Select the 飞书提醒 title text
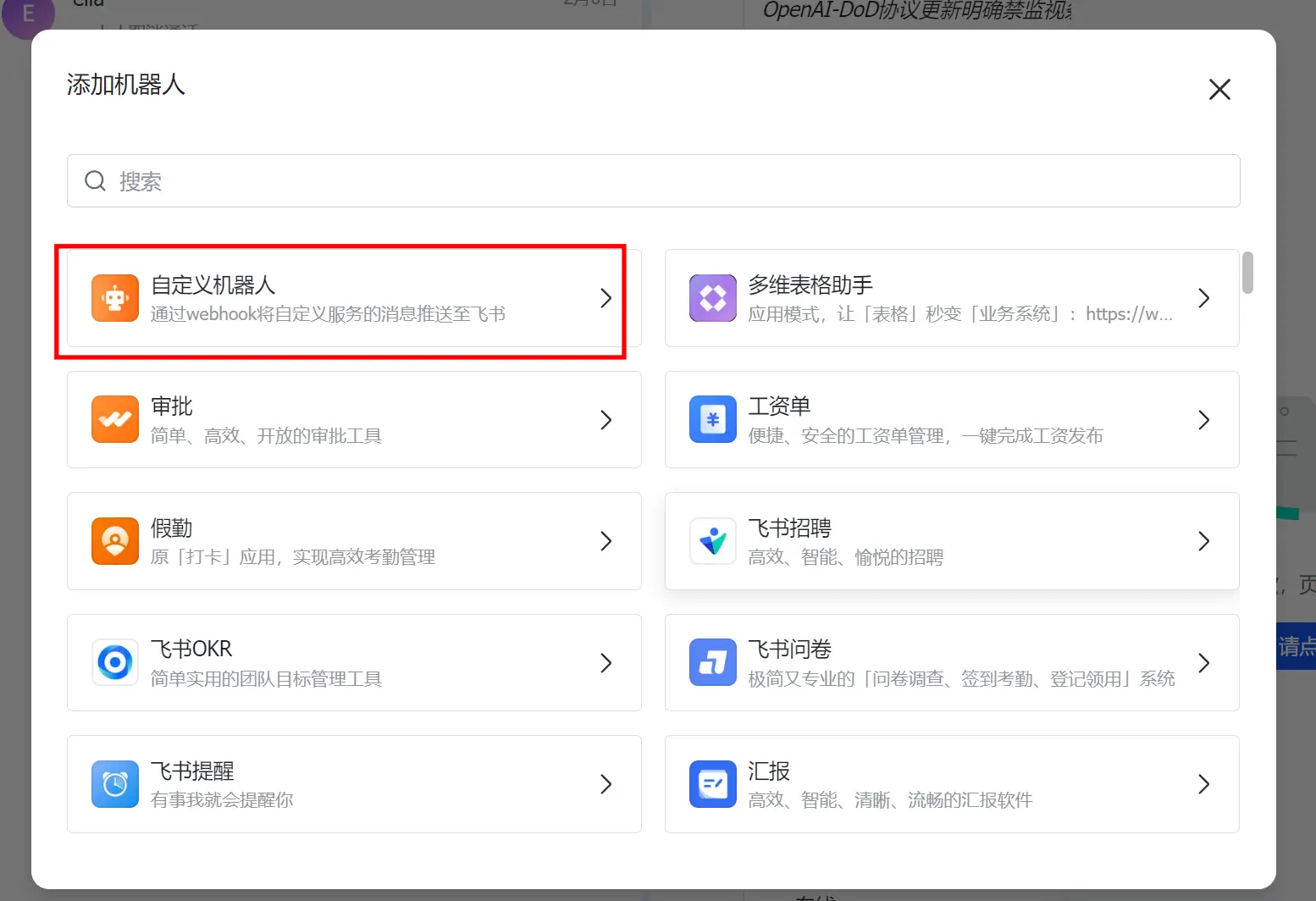Screen dimensions: 1316x901 tap(192, 771)
